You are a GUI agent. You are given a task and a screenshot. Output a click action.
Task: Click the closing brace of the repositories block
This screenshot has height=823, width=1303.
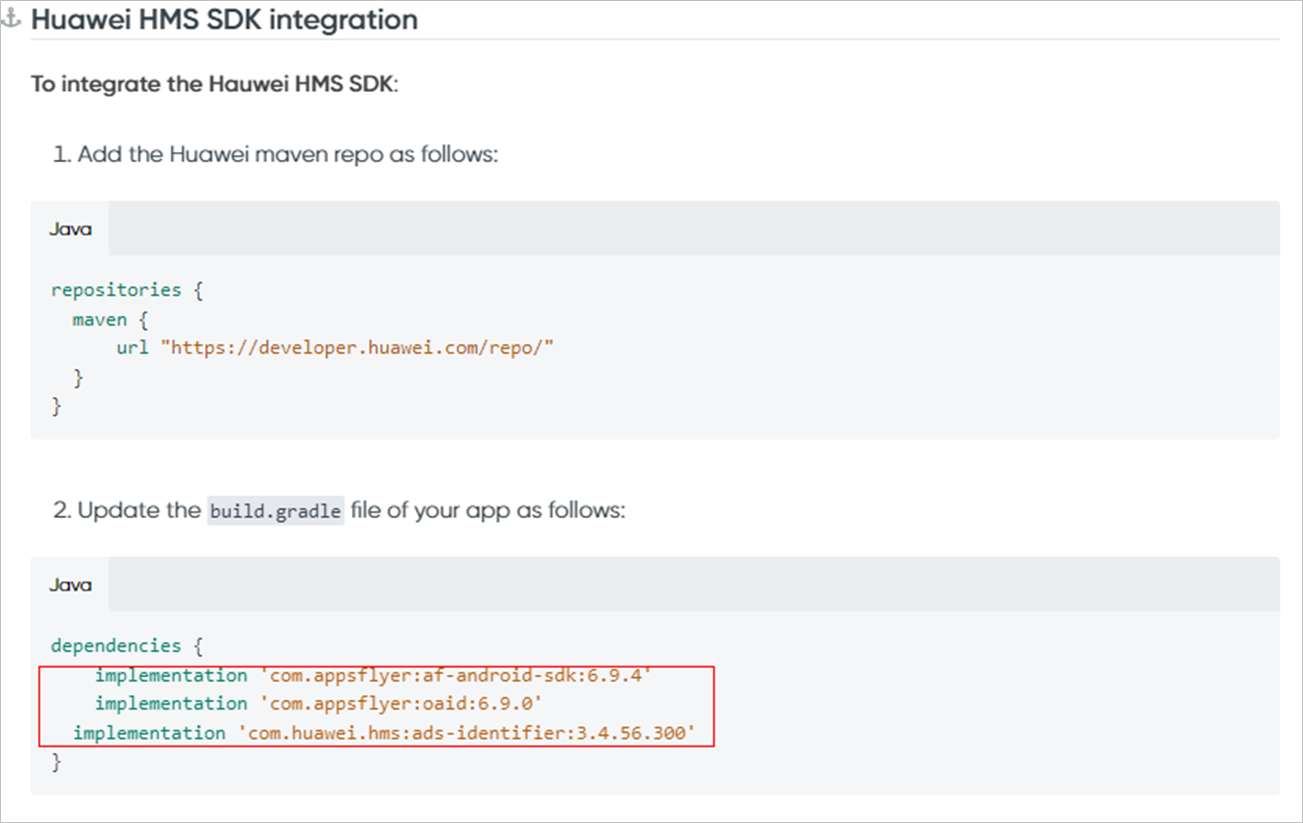click(56, 406)
